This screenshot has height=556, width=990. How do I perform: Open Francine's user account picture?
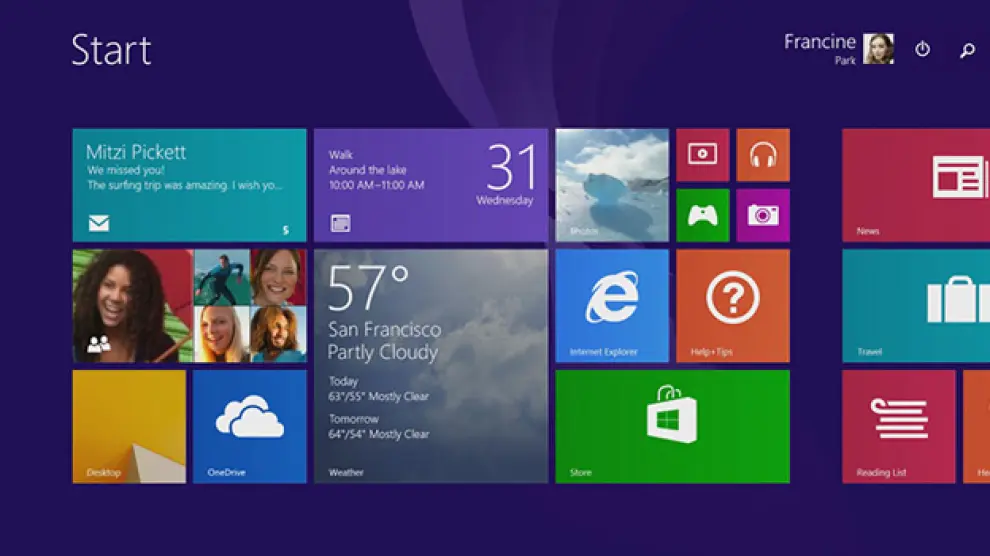878,49
